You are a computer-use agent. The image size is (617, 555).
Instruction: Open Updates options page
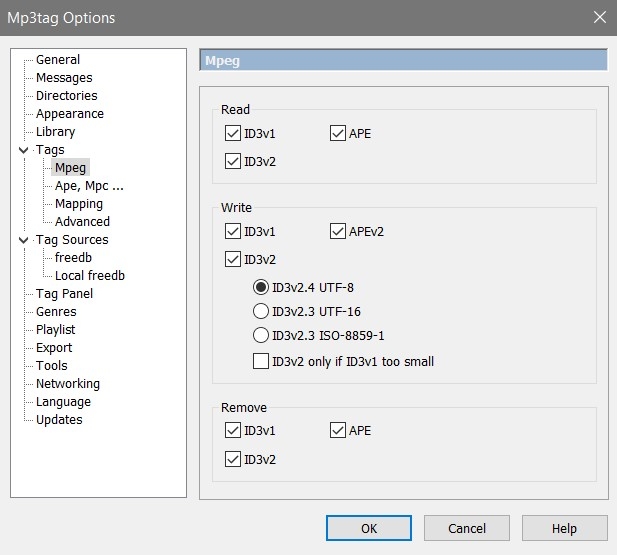click(59, 420)
